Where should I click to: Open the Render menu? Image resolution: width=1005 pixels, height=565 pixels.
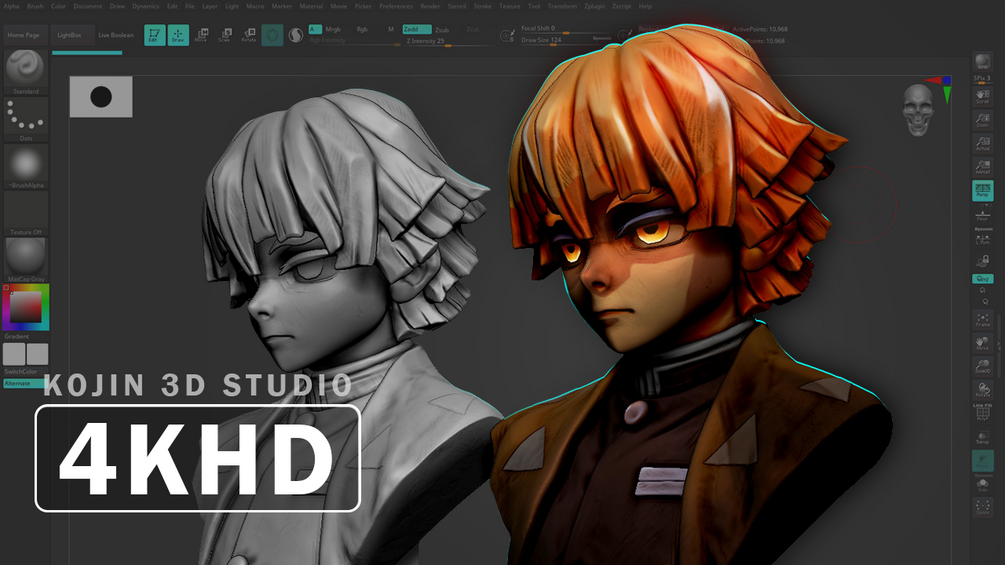tap(430, 6)
